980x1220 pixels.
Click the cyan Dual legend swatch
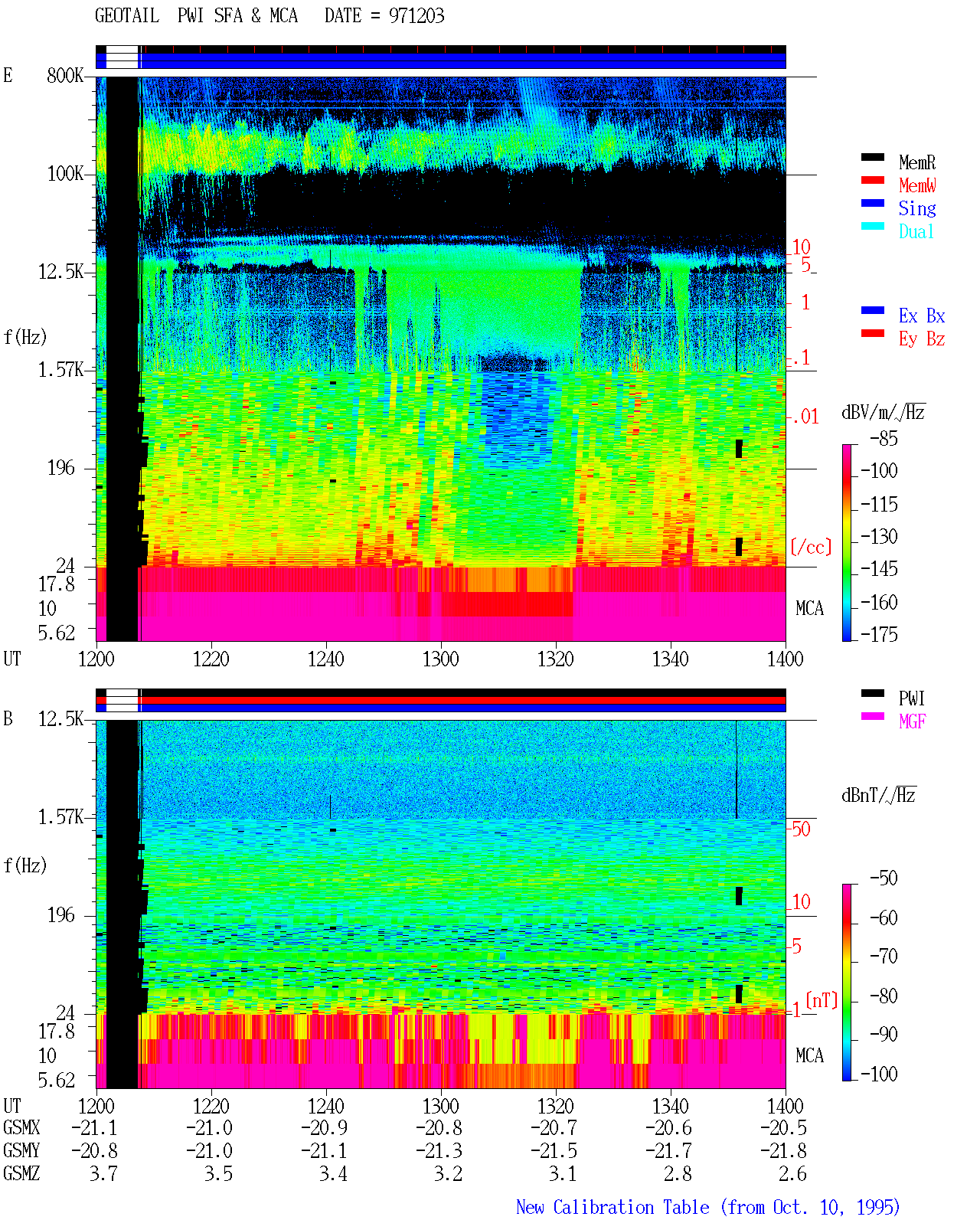click(872, 227)
